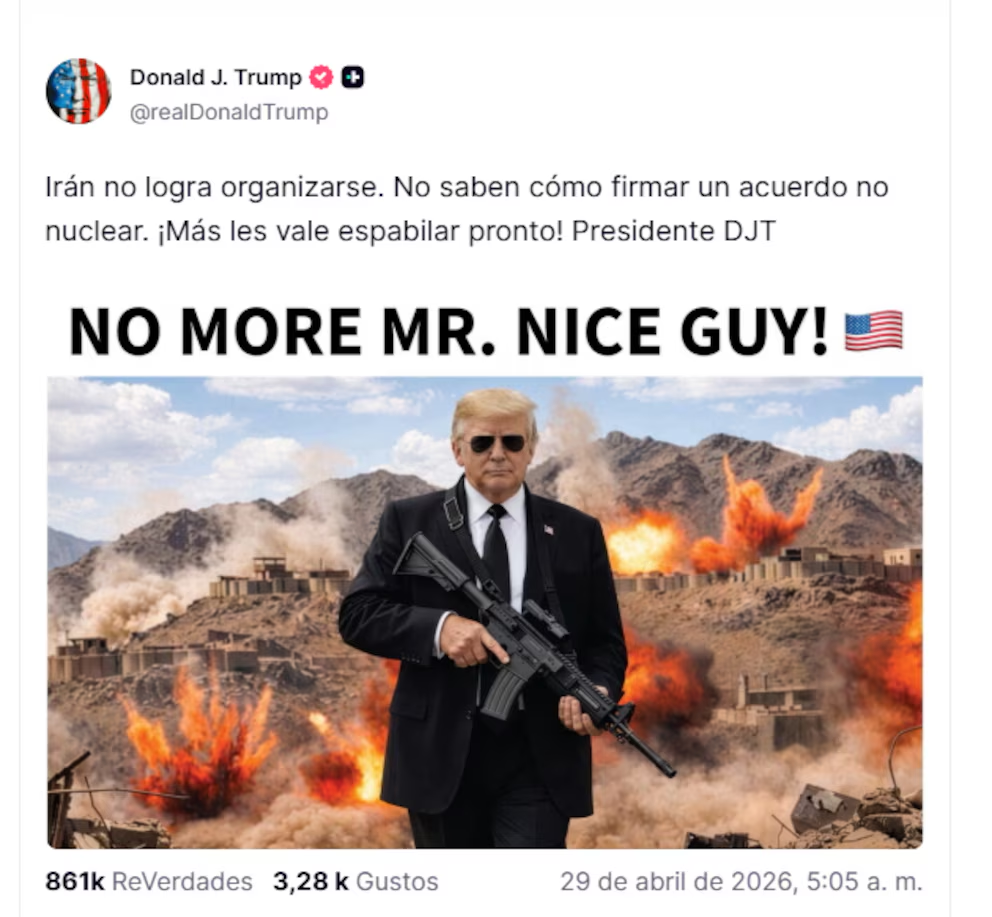View the 3,28 k Gustos list
992x917 pixels.
coord(356,881)
